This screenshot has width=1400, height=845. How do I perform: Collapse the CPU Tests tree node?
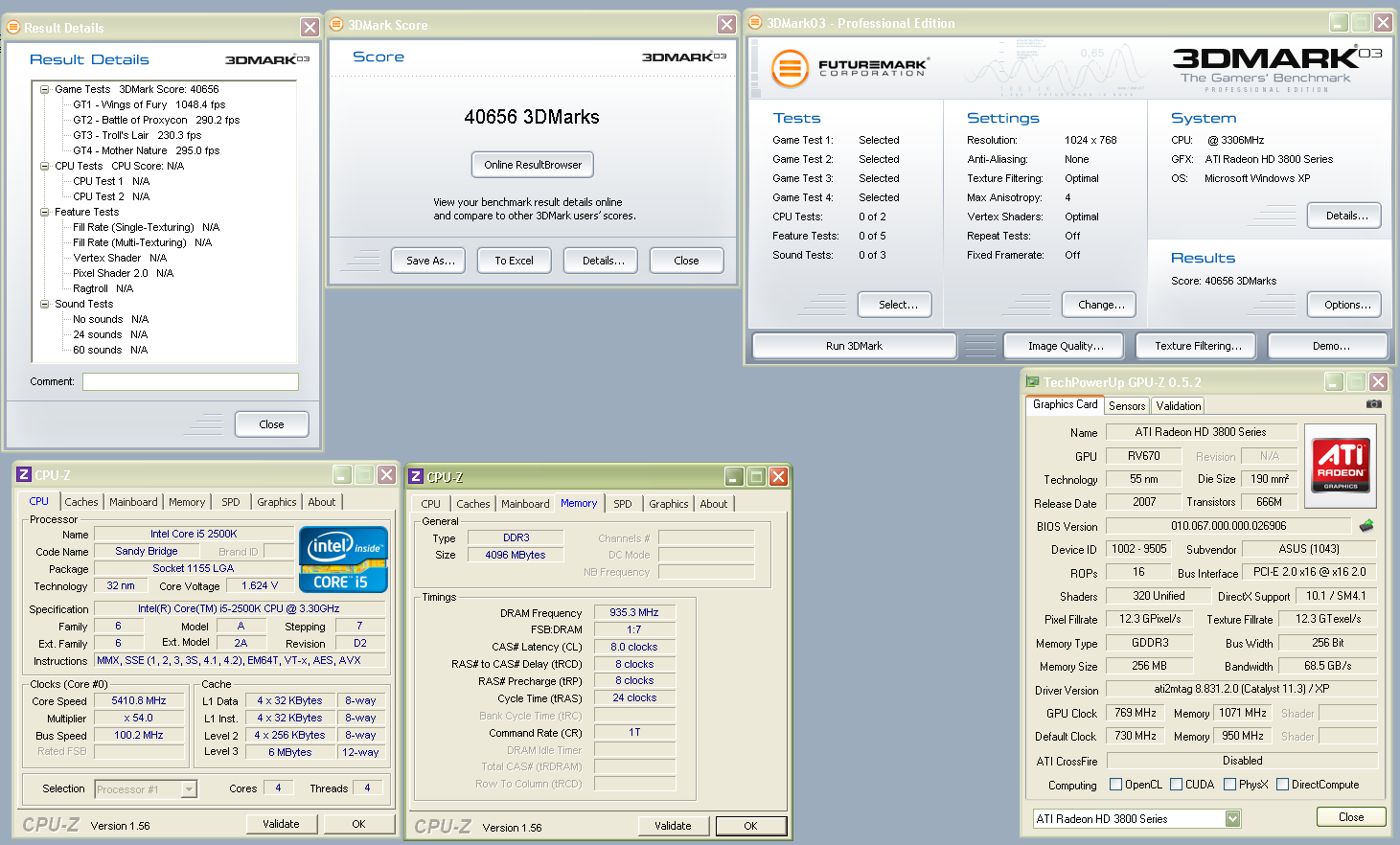(x=44, y=166)
